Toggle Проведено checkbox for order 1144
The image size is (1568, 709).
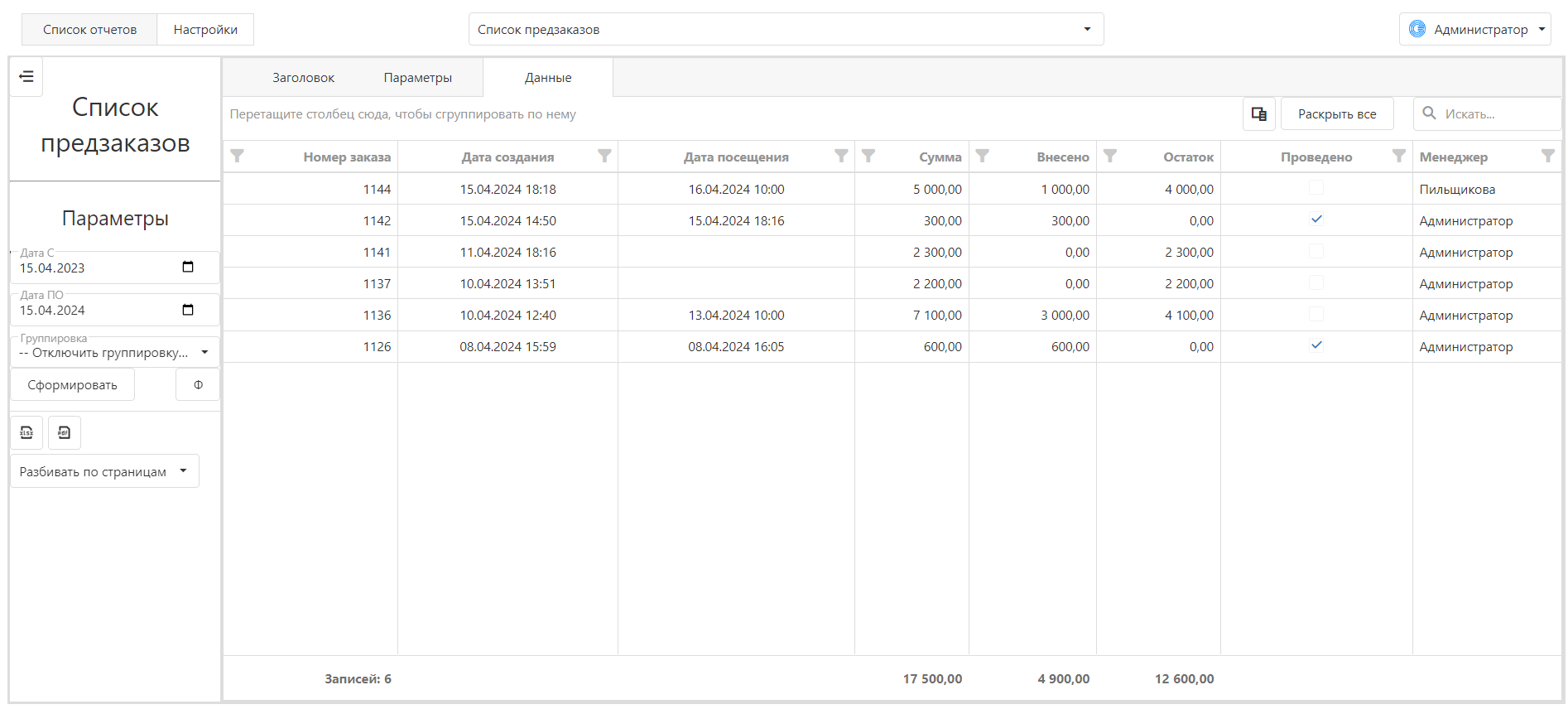1316,188
